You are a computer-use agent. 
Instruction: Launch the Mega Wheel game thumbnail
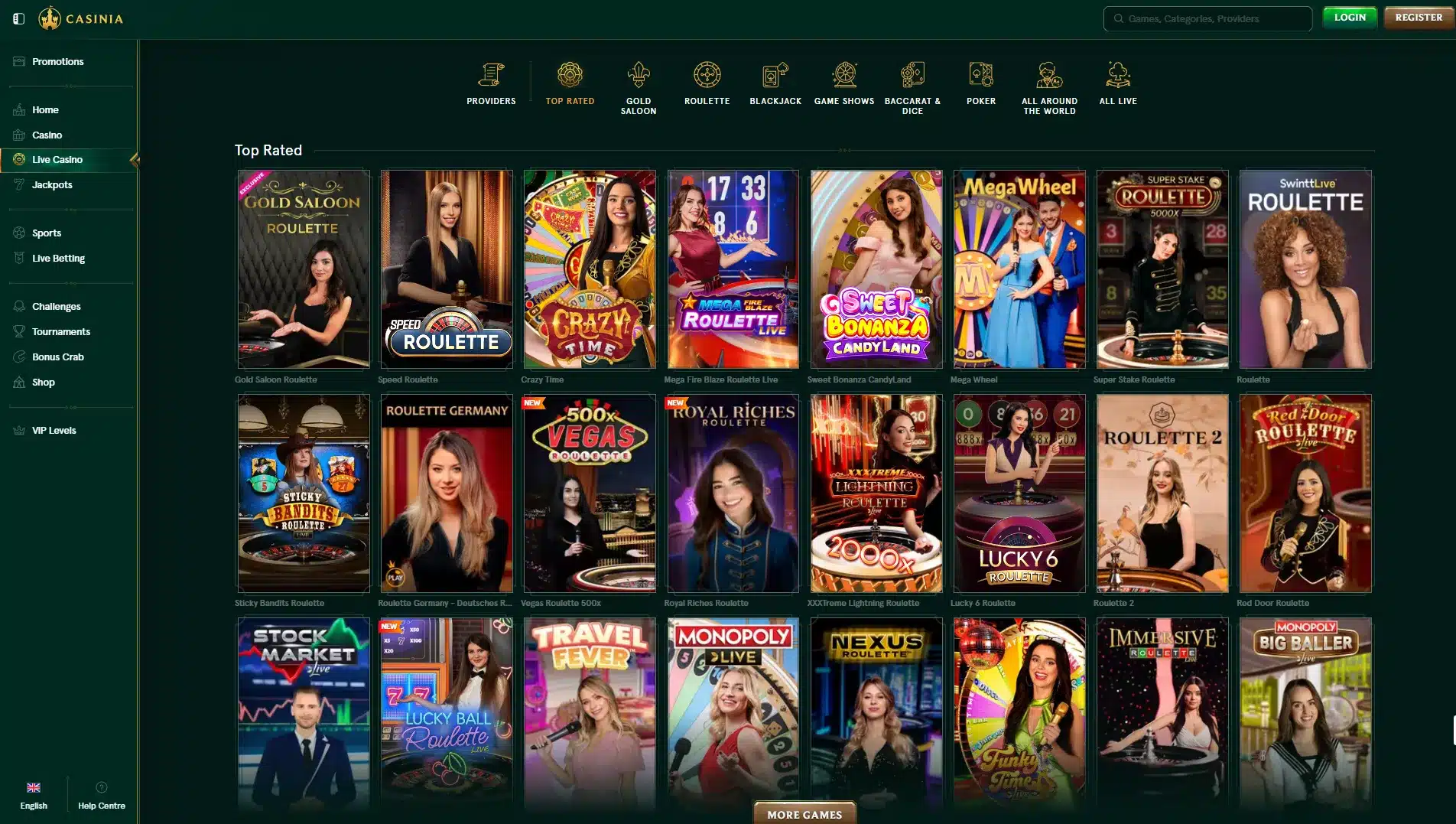(x=1019, y=269)
